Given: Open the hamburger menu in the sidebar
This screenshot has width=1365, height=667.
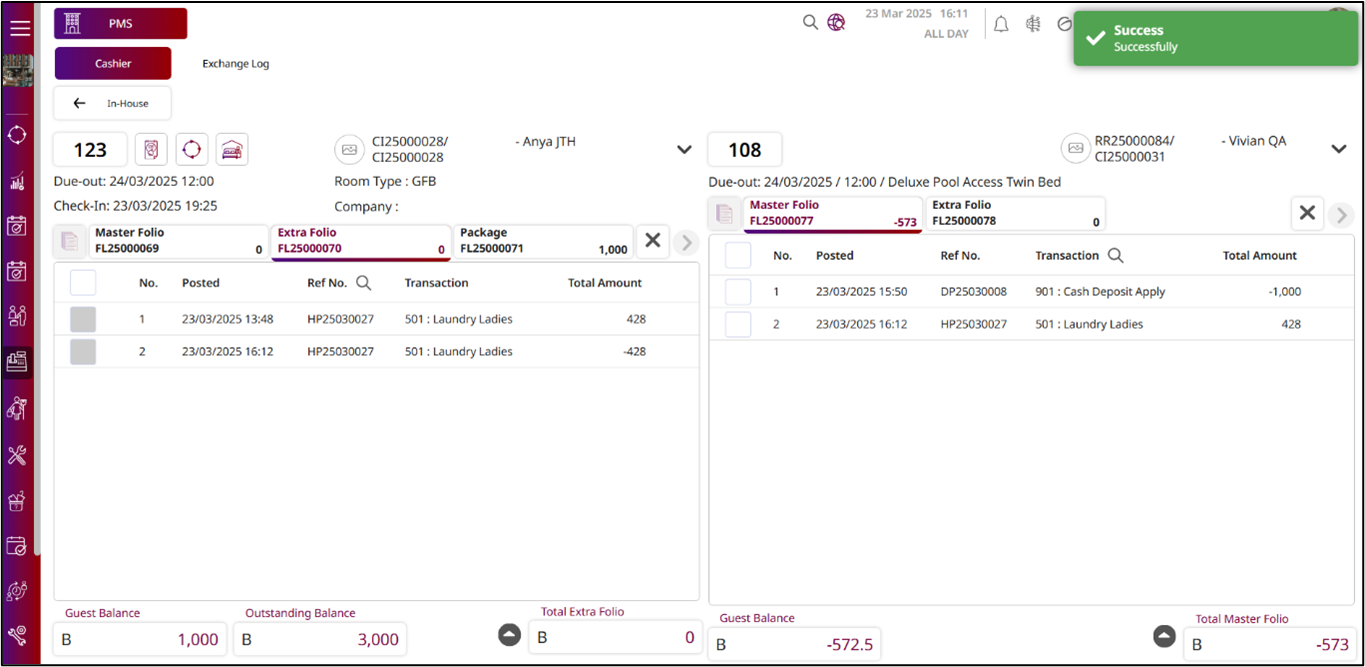Looking at the screenshot, I should [20, 28].
